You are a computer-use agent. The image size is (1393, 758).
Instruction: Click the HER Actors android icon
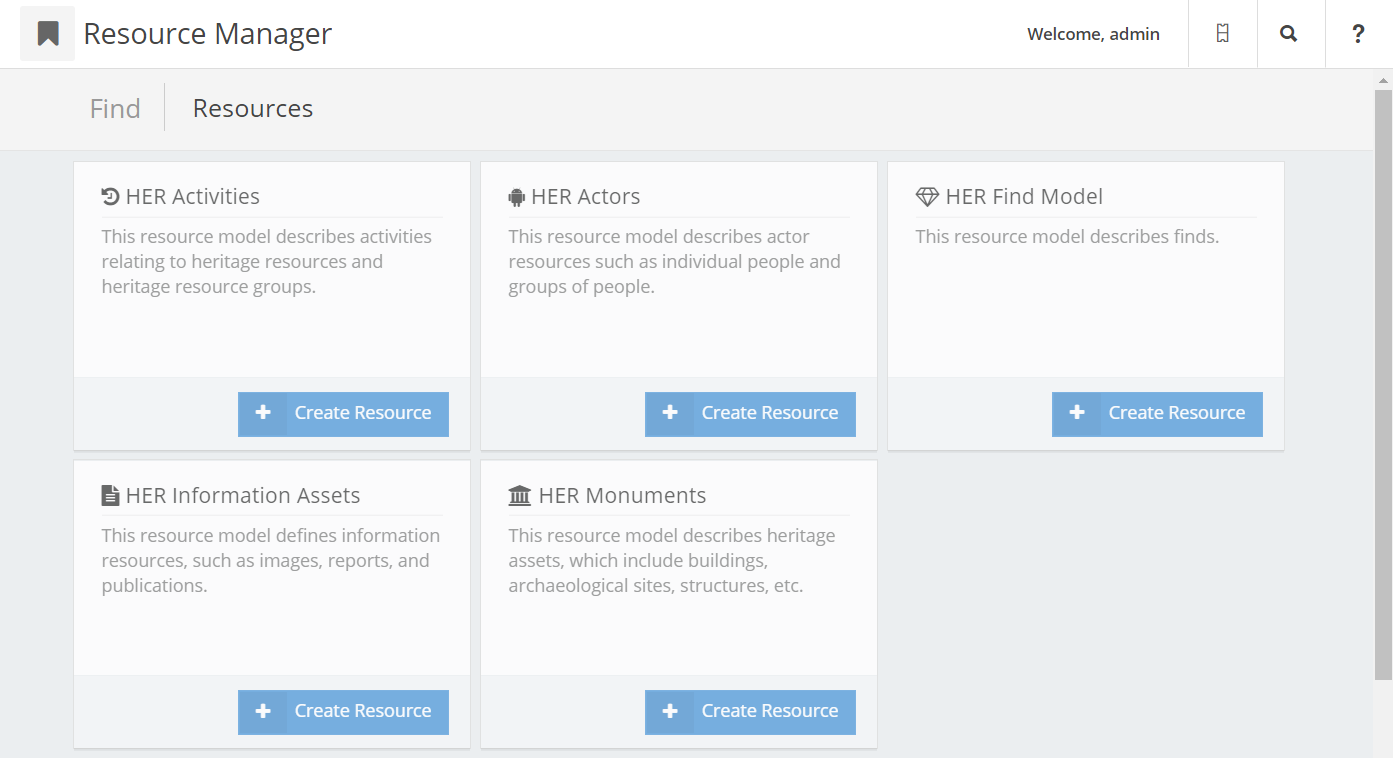[516, 197]
